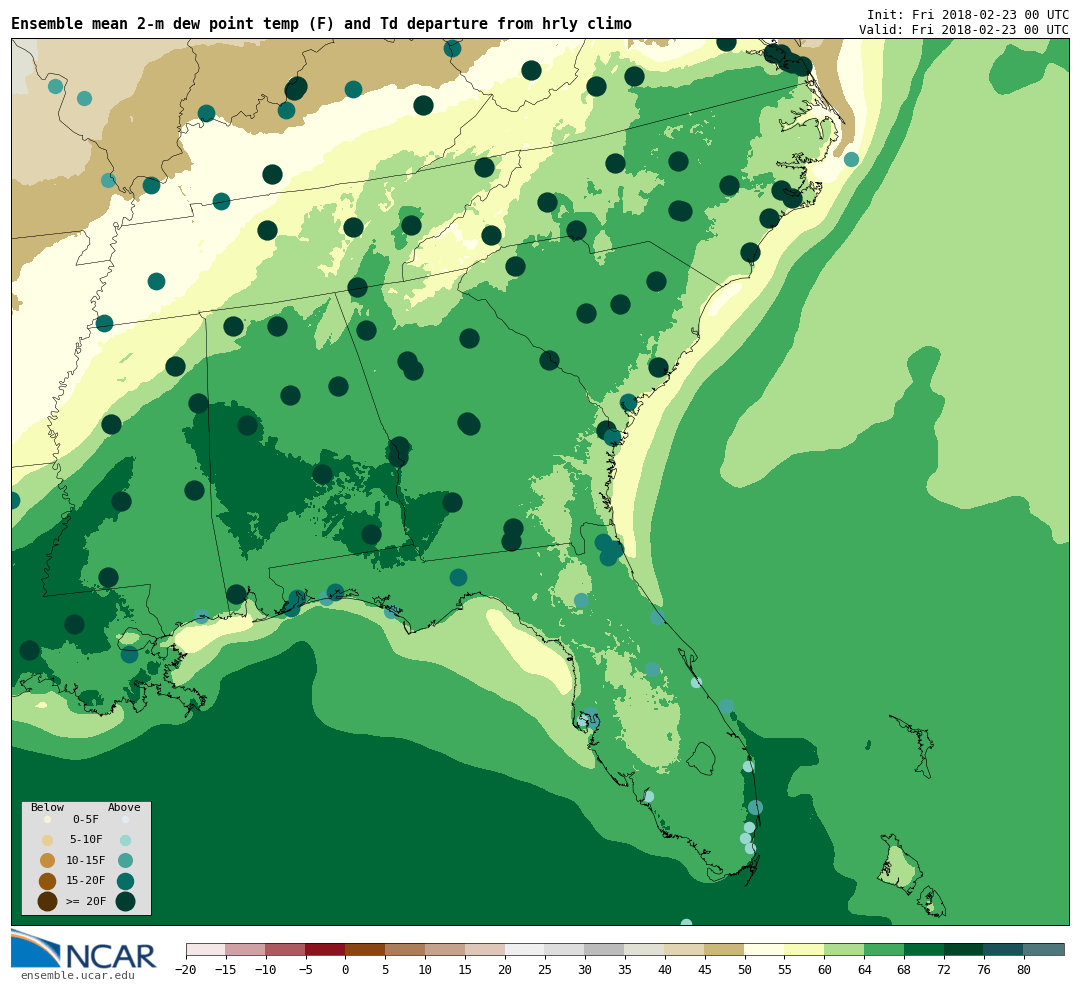Select the teal '15-20F' Above legend circle
Image resolution: width=1080 pixels, height=988 pixels.
tap(125, 881)
